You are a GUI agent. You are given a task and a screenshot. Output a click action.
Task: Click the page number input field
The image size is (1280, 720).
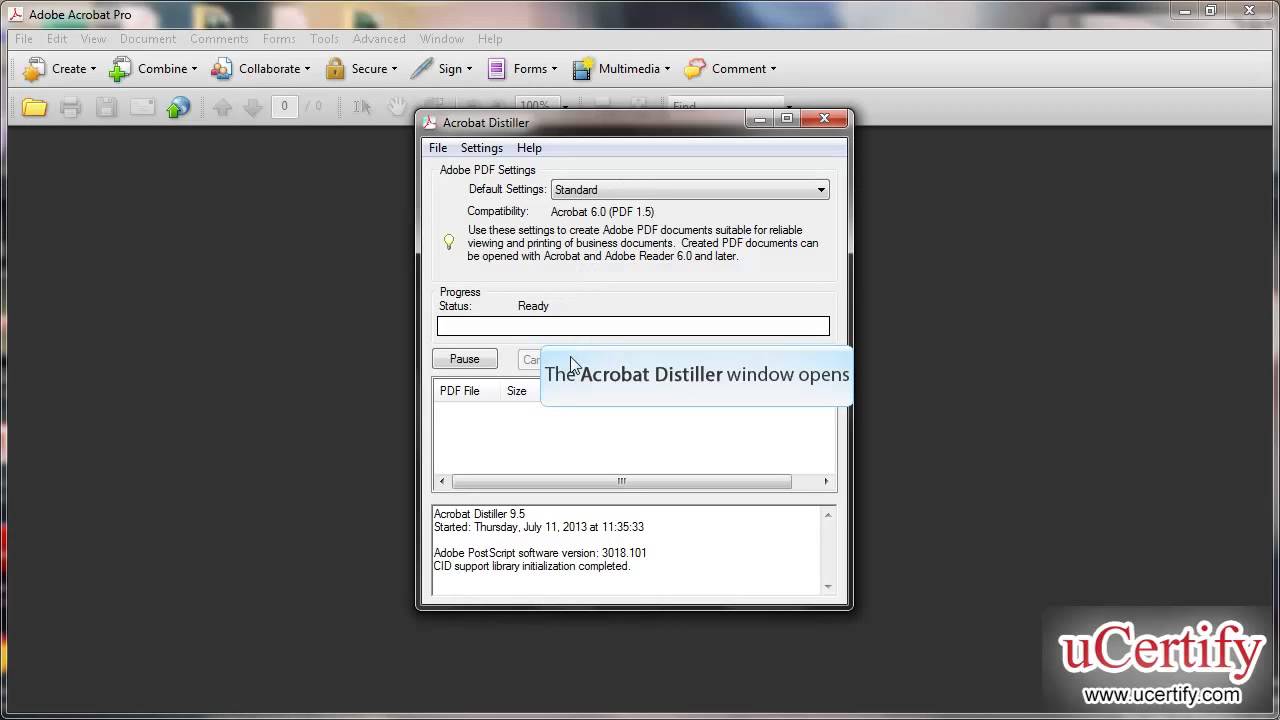tap(285, 106)
